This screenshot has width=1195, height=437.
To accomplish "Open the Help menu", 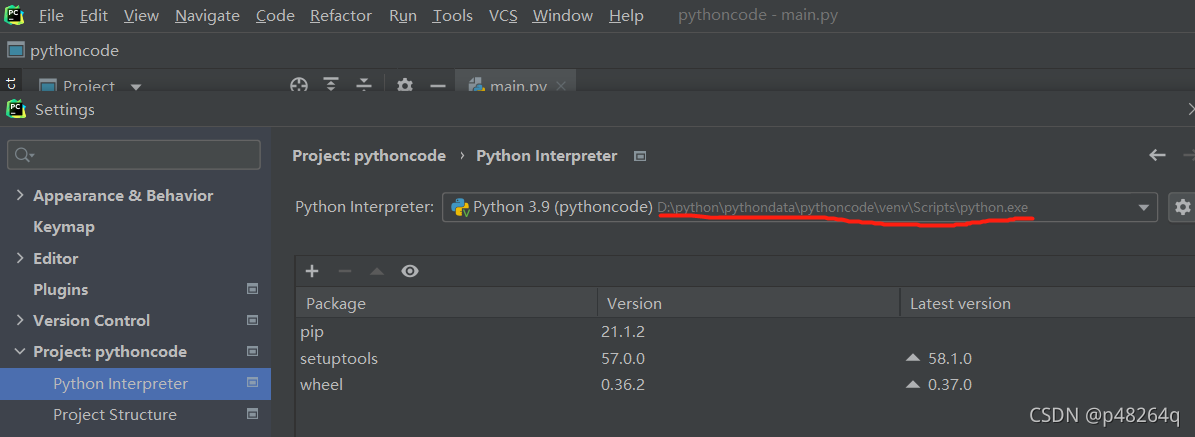I will (626, 15).
